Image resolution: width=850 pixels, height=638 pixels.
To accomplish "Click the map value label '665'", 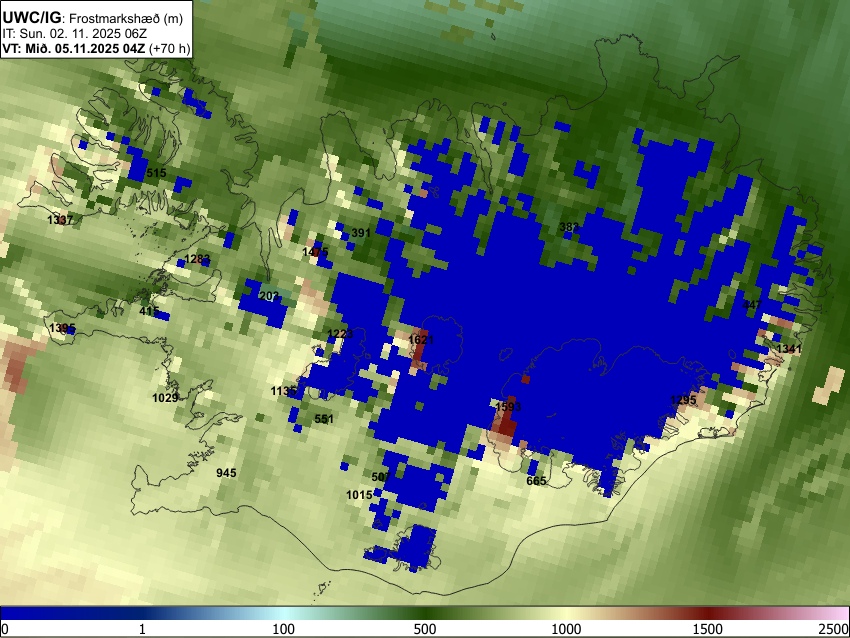I will (536, 481).
